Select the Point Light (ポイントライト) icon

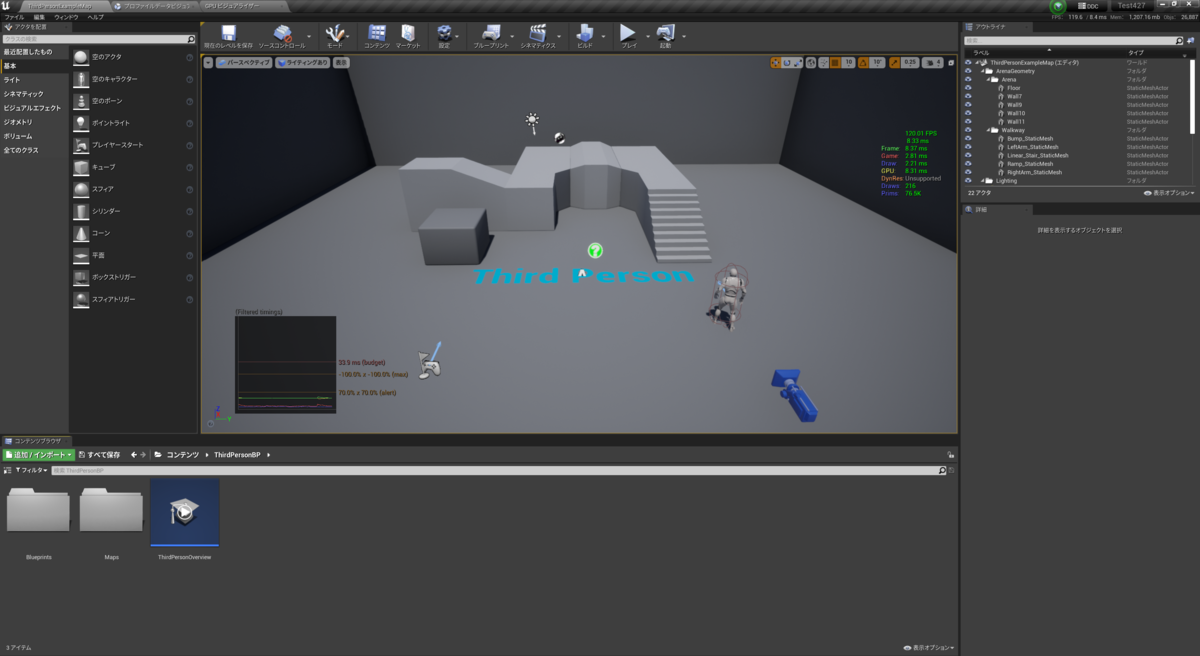pyautogui.click(x=81, y=123)
